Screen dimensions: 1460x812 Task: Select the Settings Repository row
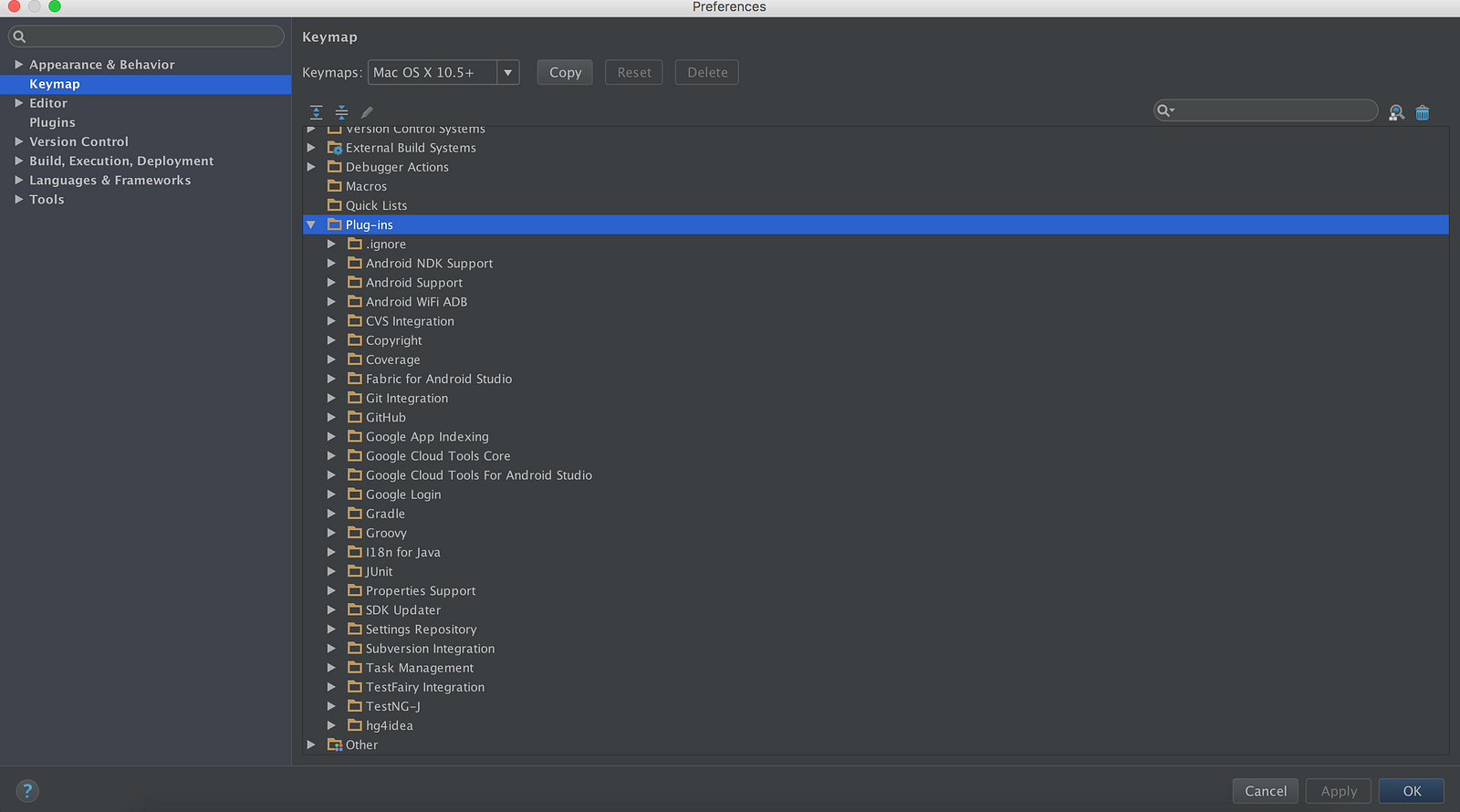(x=876, y=630)
